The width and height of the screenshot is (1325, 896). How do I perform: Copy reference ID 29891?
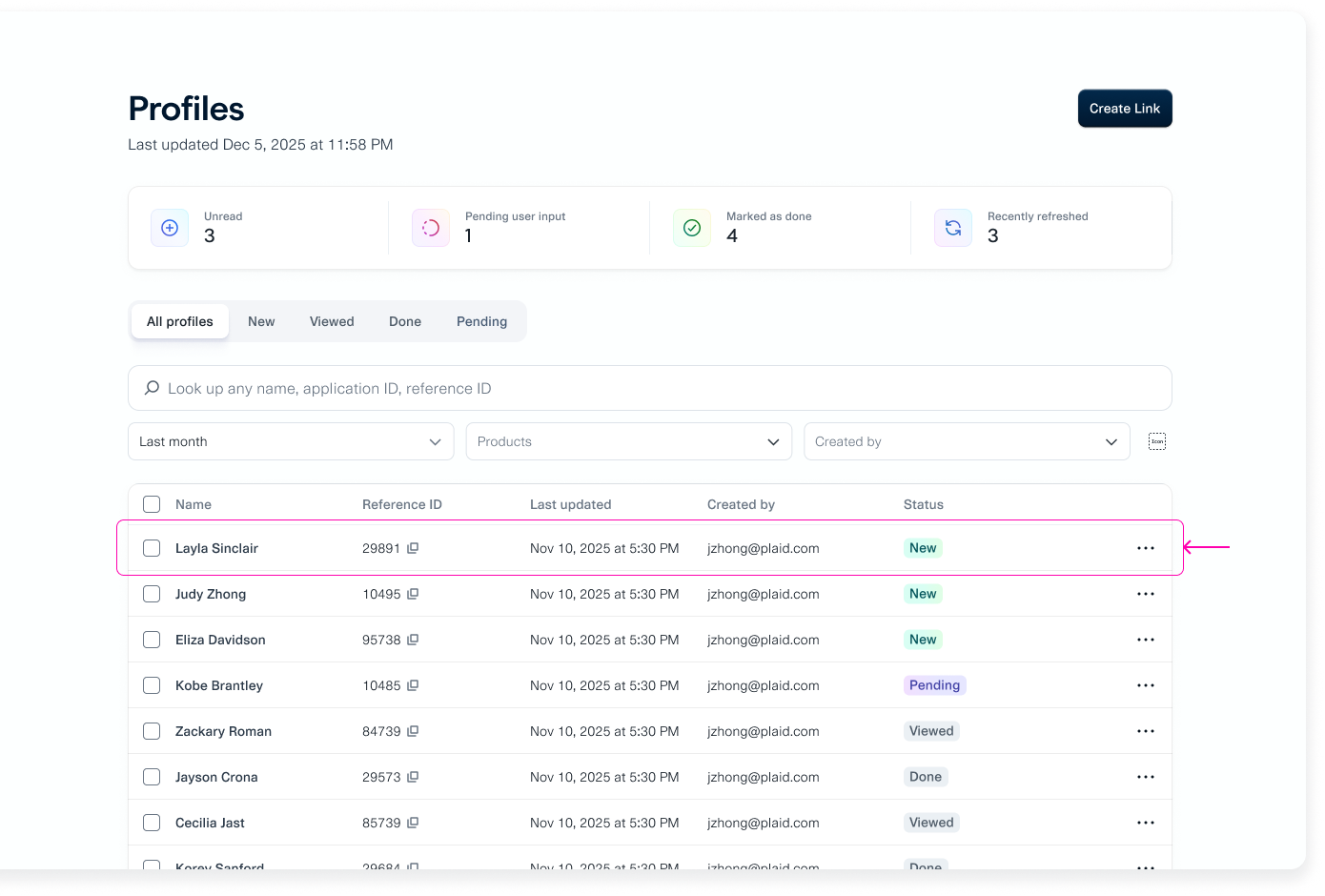tap(413, 548)
